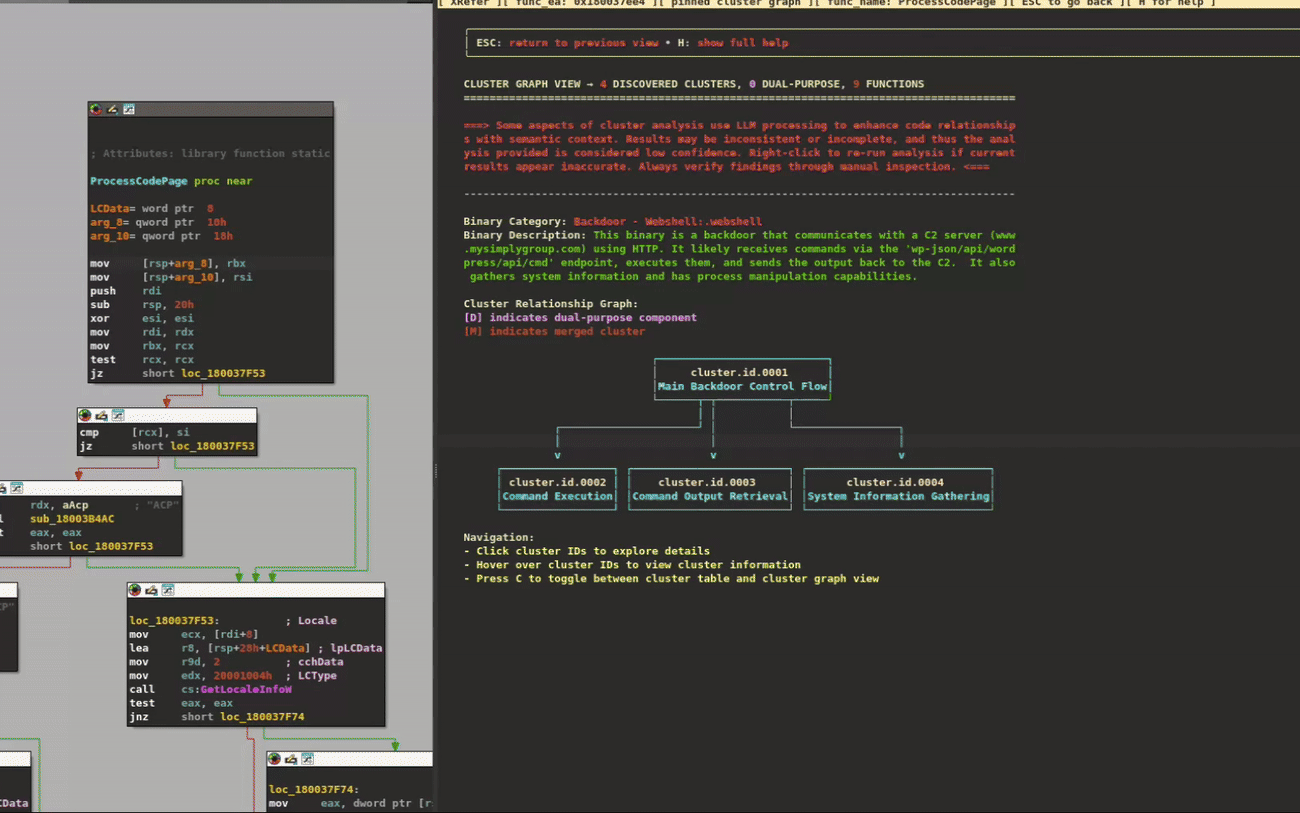Click the pencil icon on the ProcessCodePage block

click(112, 109)
